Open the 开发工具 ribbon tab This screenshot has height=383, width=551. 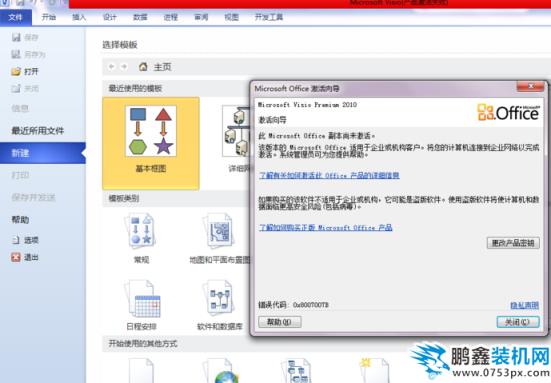tap(269, 17)
